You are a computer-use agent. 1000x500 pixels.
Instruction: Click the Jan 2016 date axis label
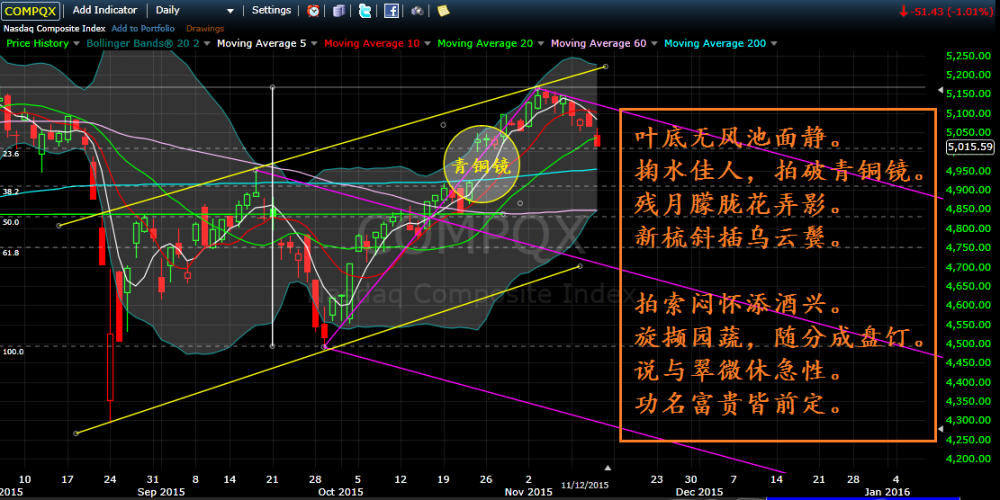click(886, 492)
